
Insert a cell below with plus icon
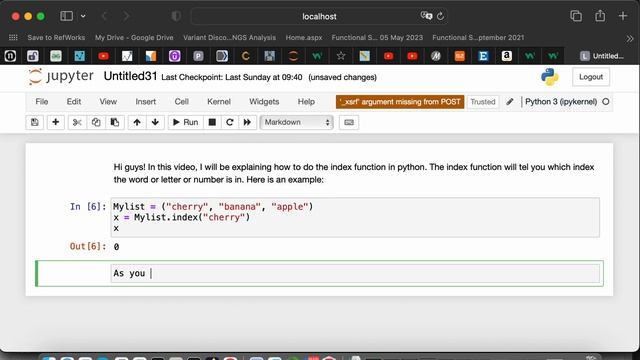(x=56, y=122)
